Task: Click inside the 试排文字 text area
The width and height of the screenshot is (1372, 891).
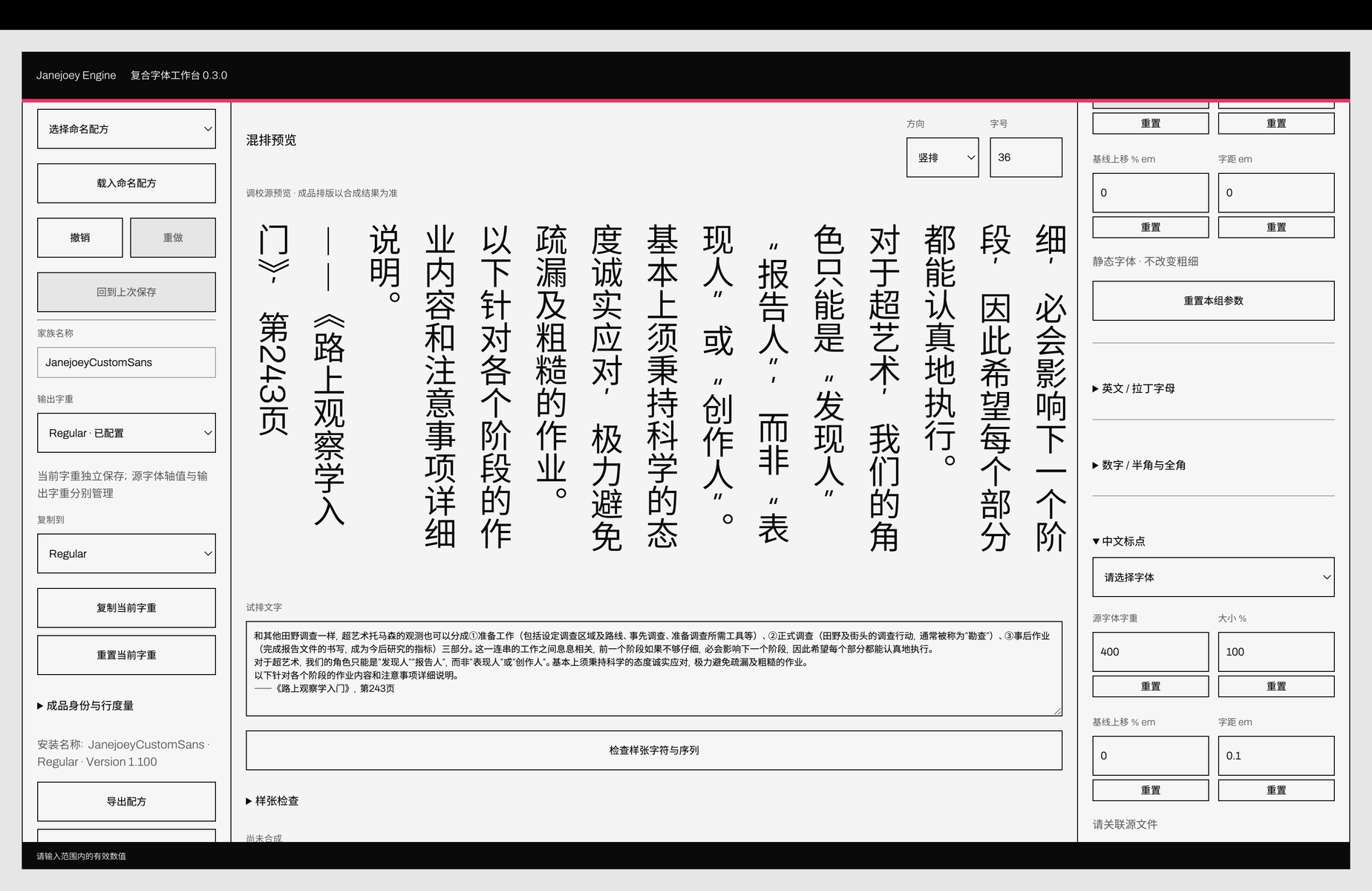Action: pyautogui.click(x=654, y=668)
